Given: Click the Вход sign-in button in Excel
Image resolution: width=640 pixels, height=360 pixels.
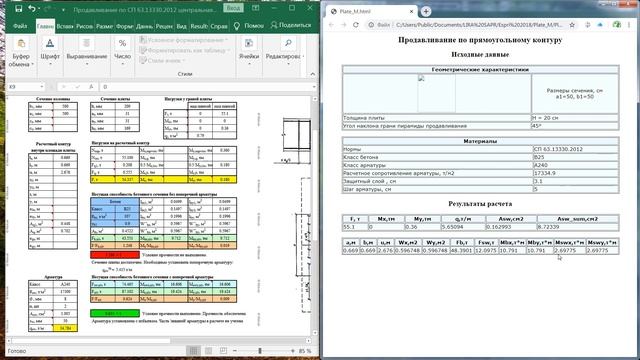Looking at the screenshot, I should (233, 8).
